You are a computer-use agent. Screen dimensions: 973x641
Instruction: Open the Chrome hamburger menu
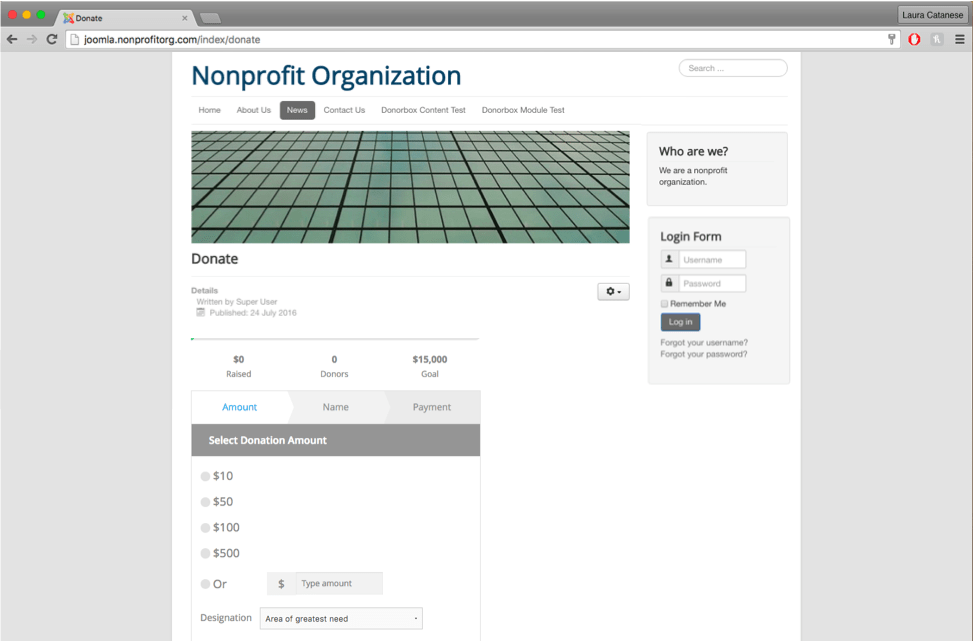pos(962,39)
